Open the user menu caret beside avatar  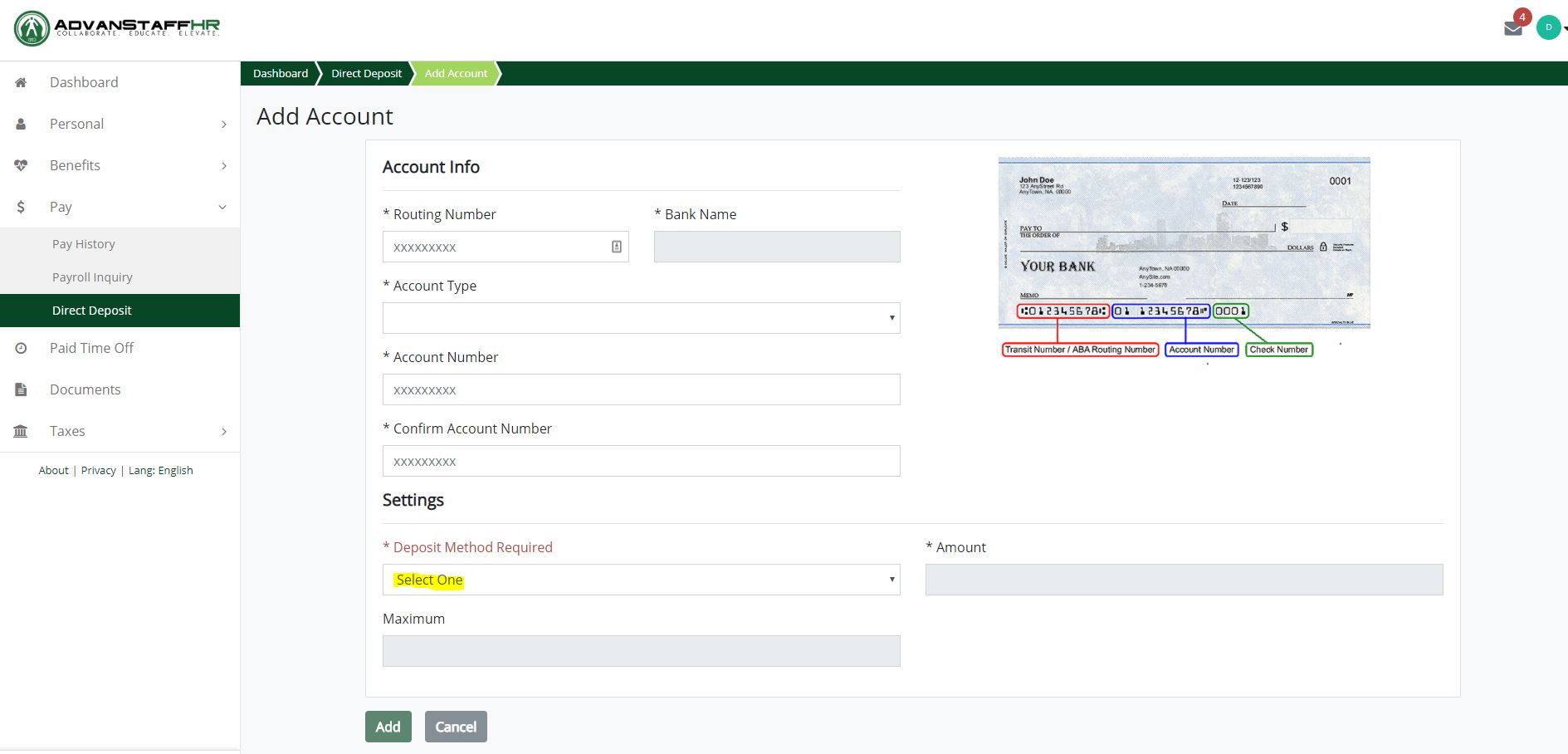pos(1564,28)
